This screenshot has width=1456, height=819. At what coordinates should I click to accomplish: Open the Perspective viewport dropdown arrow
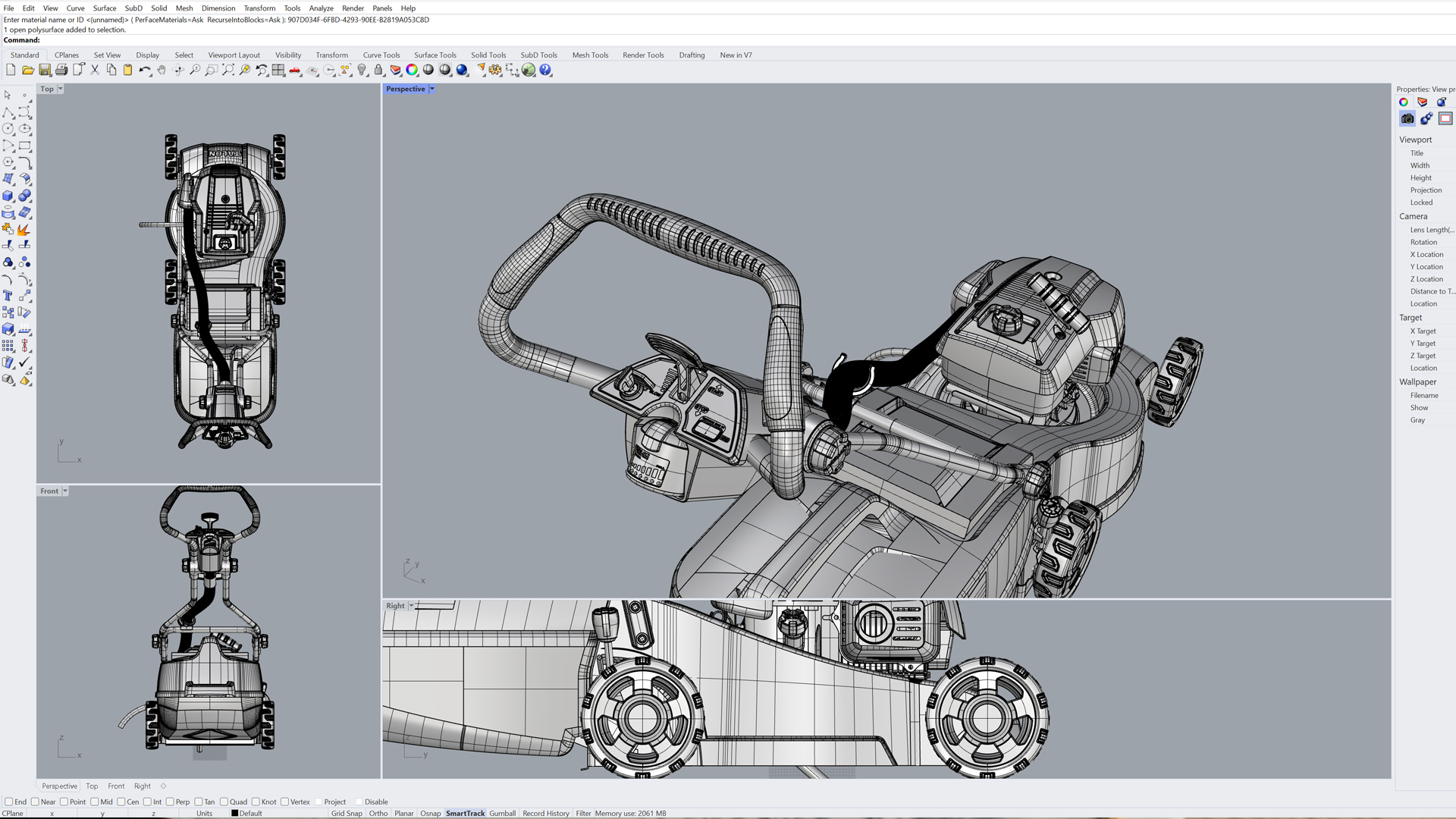432,89
